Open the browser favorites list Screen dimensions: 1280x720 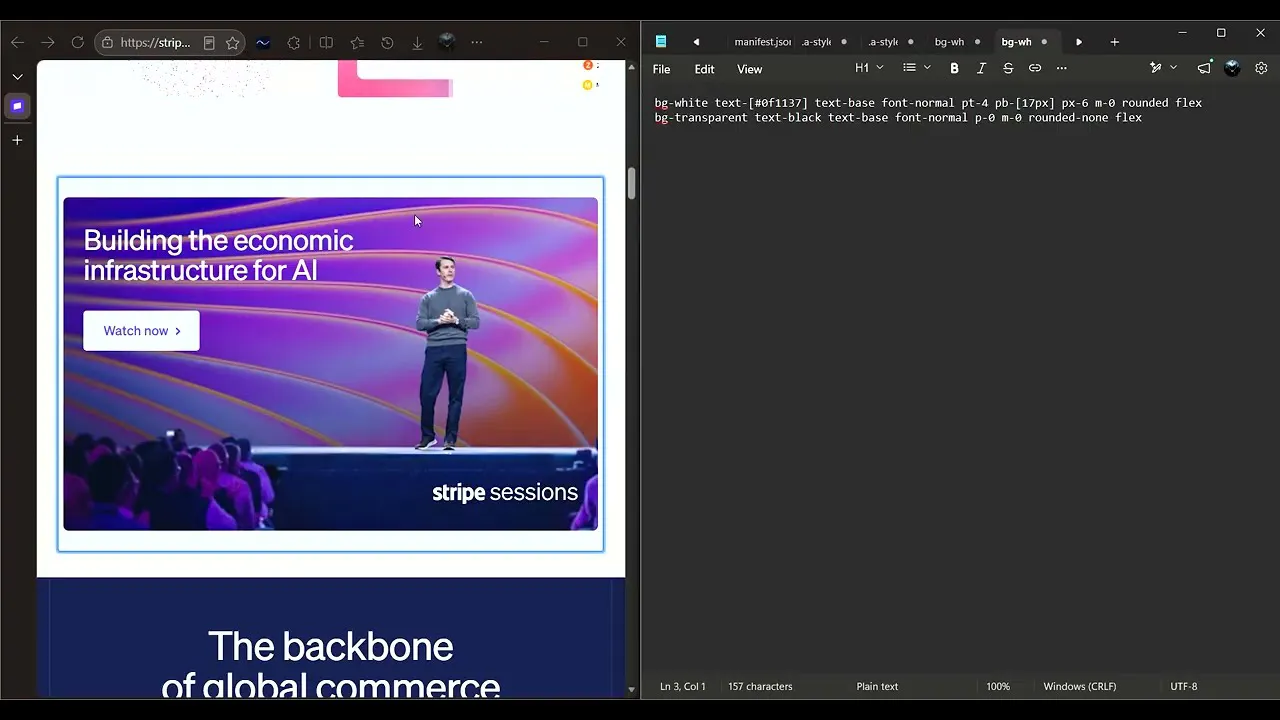(x=357, y=43)
